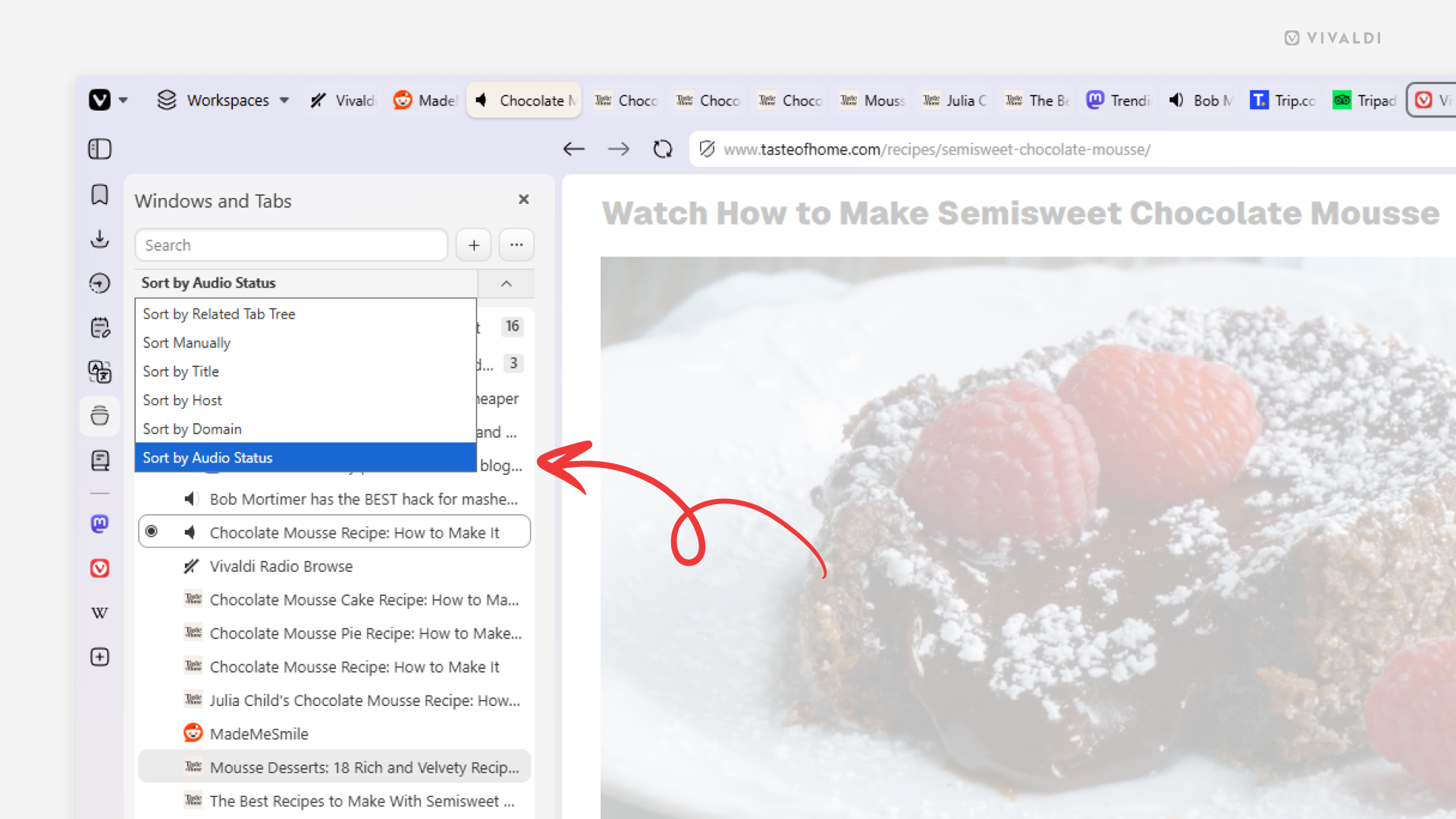
Task: Toggle the side panel visibility icon
Action: point(99,149)
